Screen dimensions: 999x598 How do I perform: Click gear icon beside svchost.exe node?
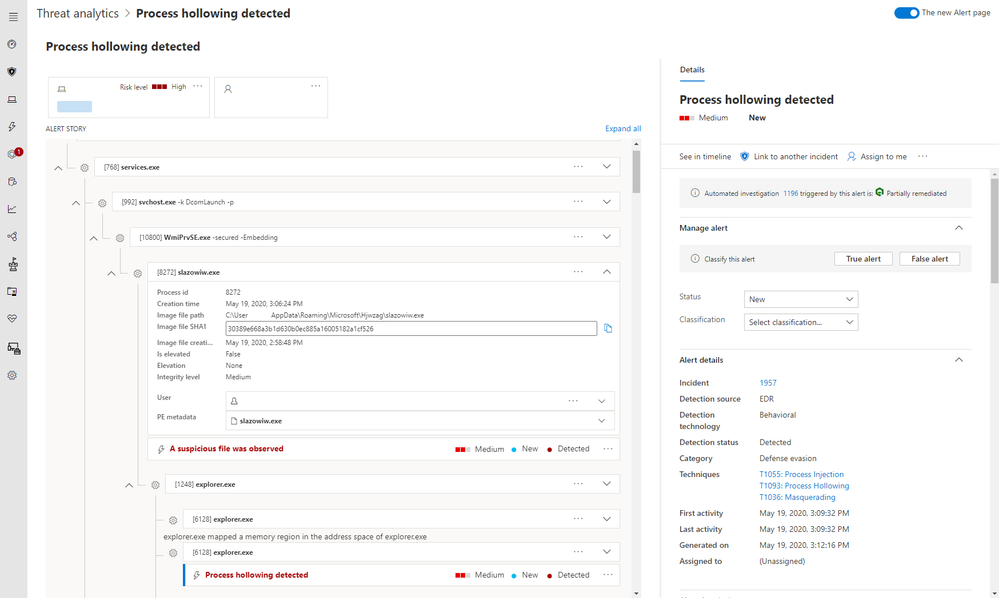[x=103, y=203]
